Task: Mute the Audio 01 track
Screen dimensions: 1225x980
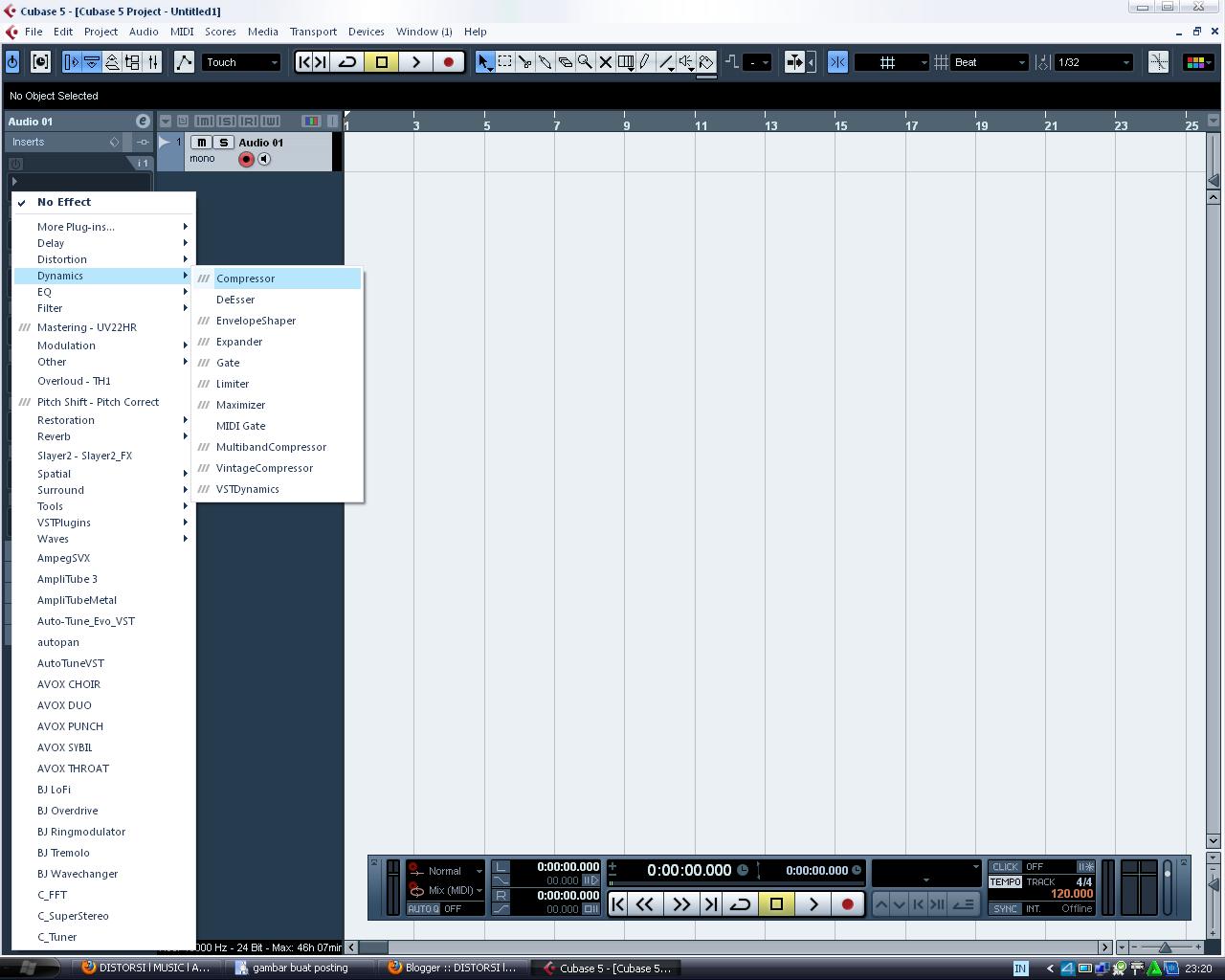Action: [x=201, y=143]
